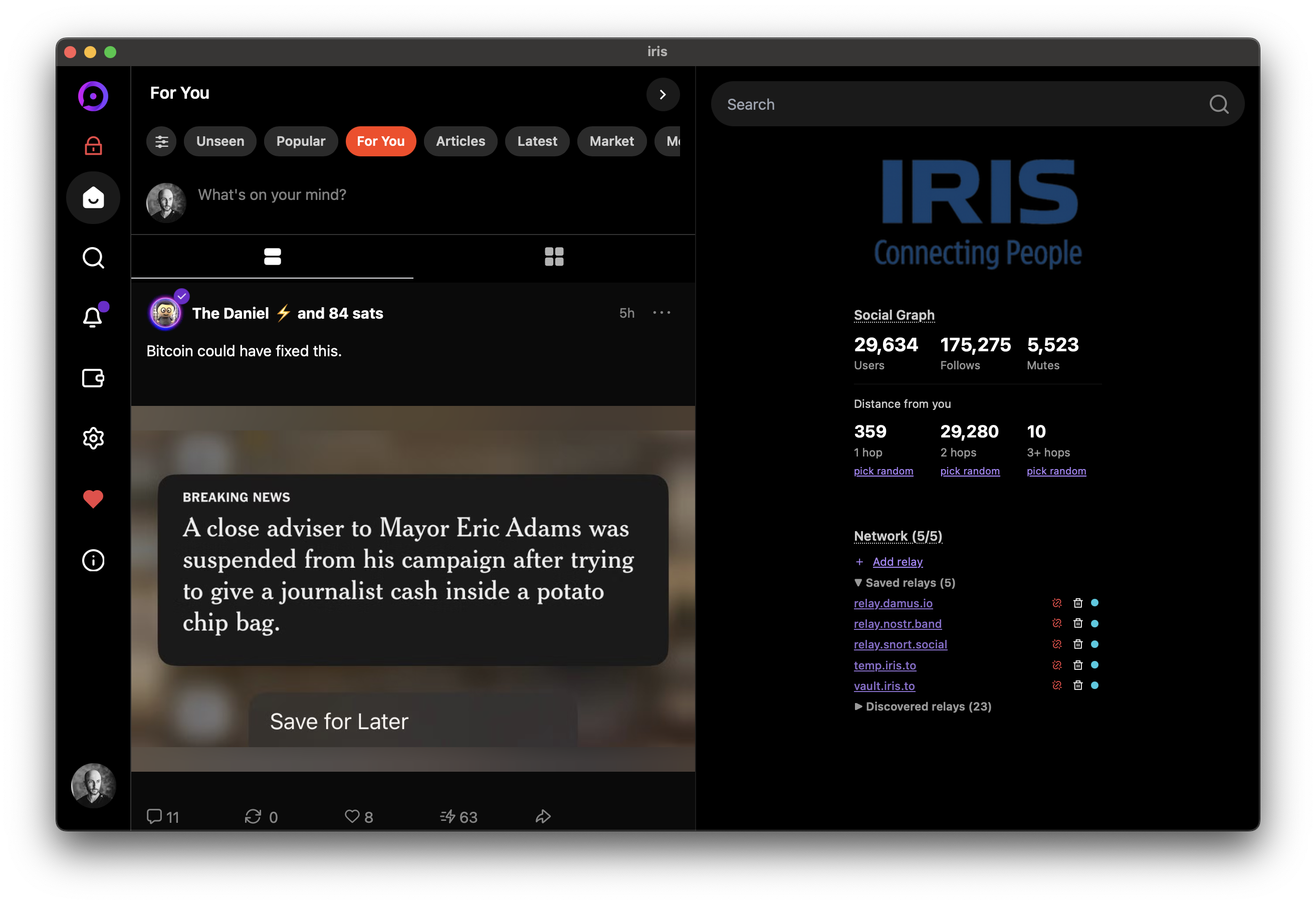Disconnect relay.nostr.band with broken link icon
Screen dimensions: 1316x905
(1057, 623)
